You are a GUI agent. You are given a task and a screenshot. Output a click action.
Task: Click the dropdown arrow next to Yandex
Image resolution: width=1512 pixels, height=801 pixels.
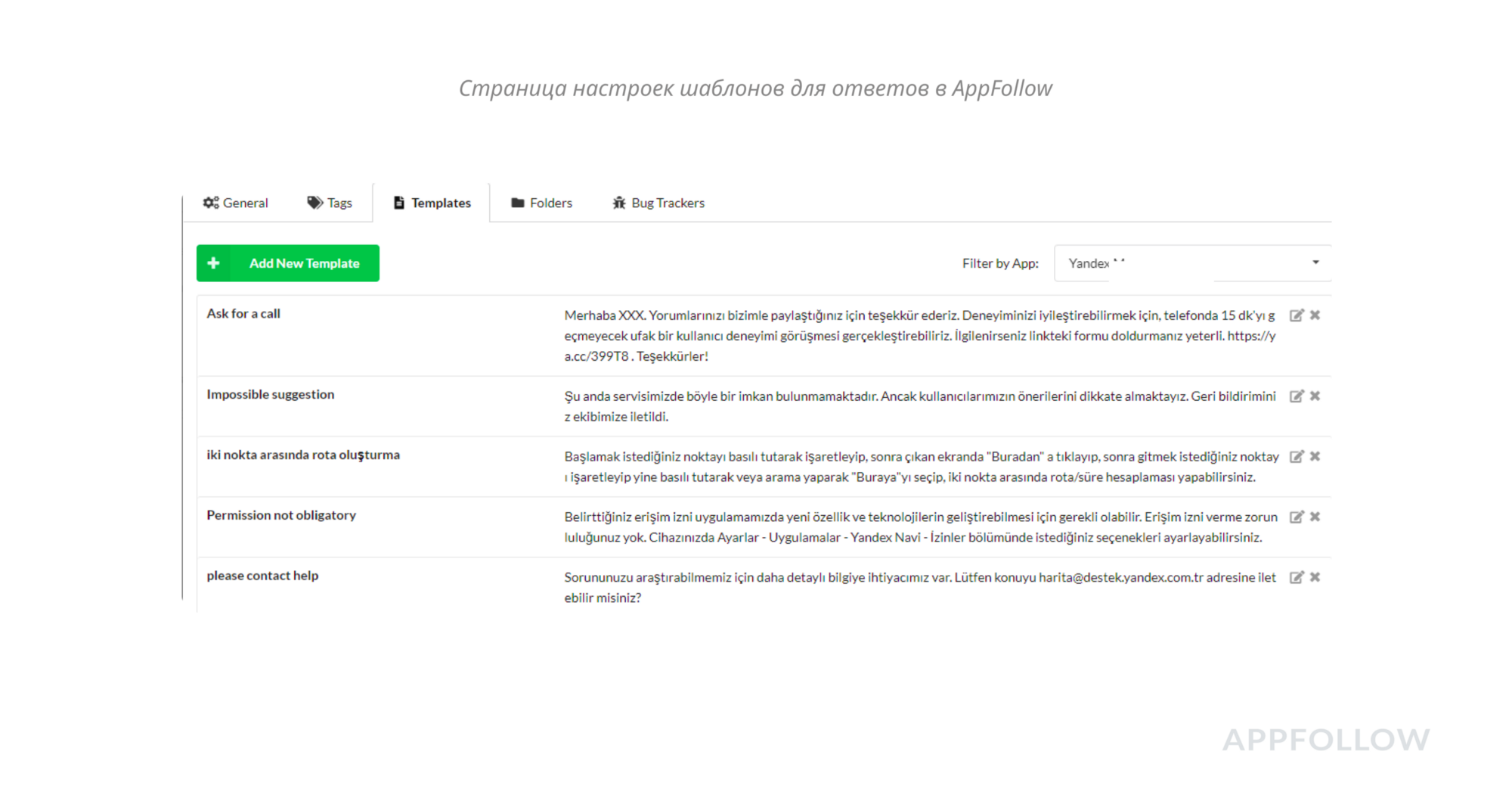pos(1315,262)
